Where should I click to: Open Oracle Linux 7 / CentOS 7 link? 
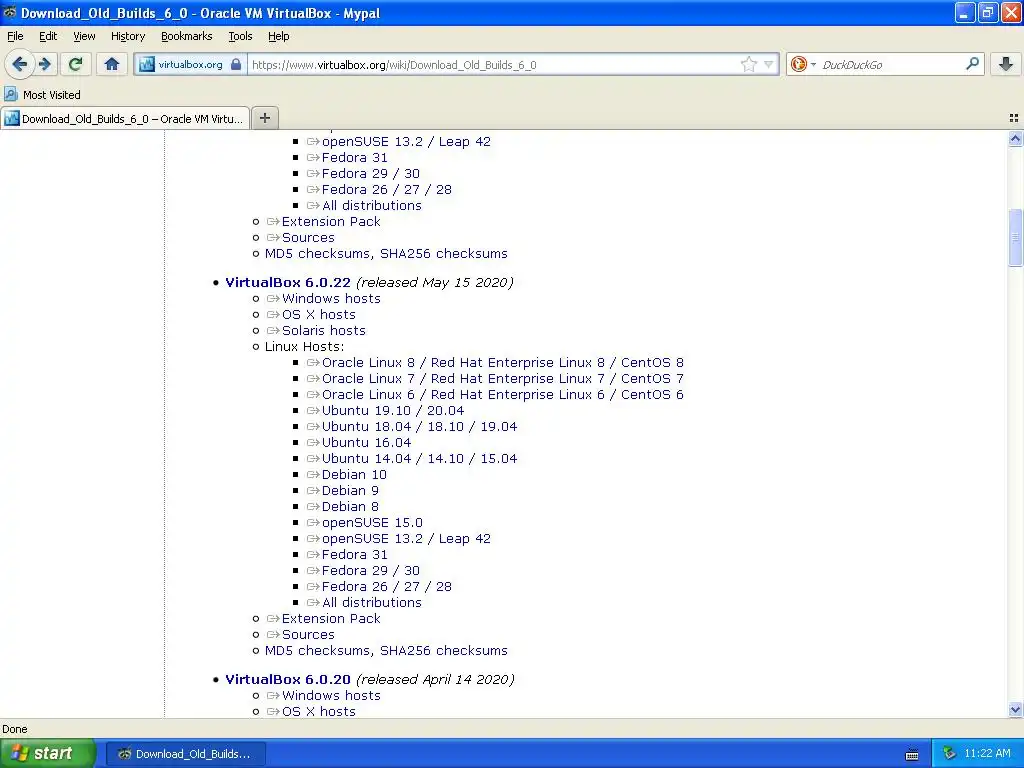click(502, 379)
